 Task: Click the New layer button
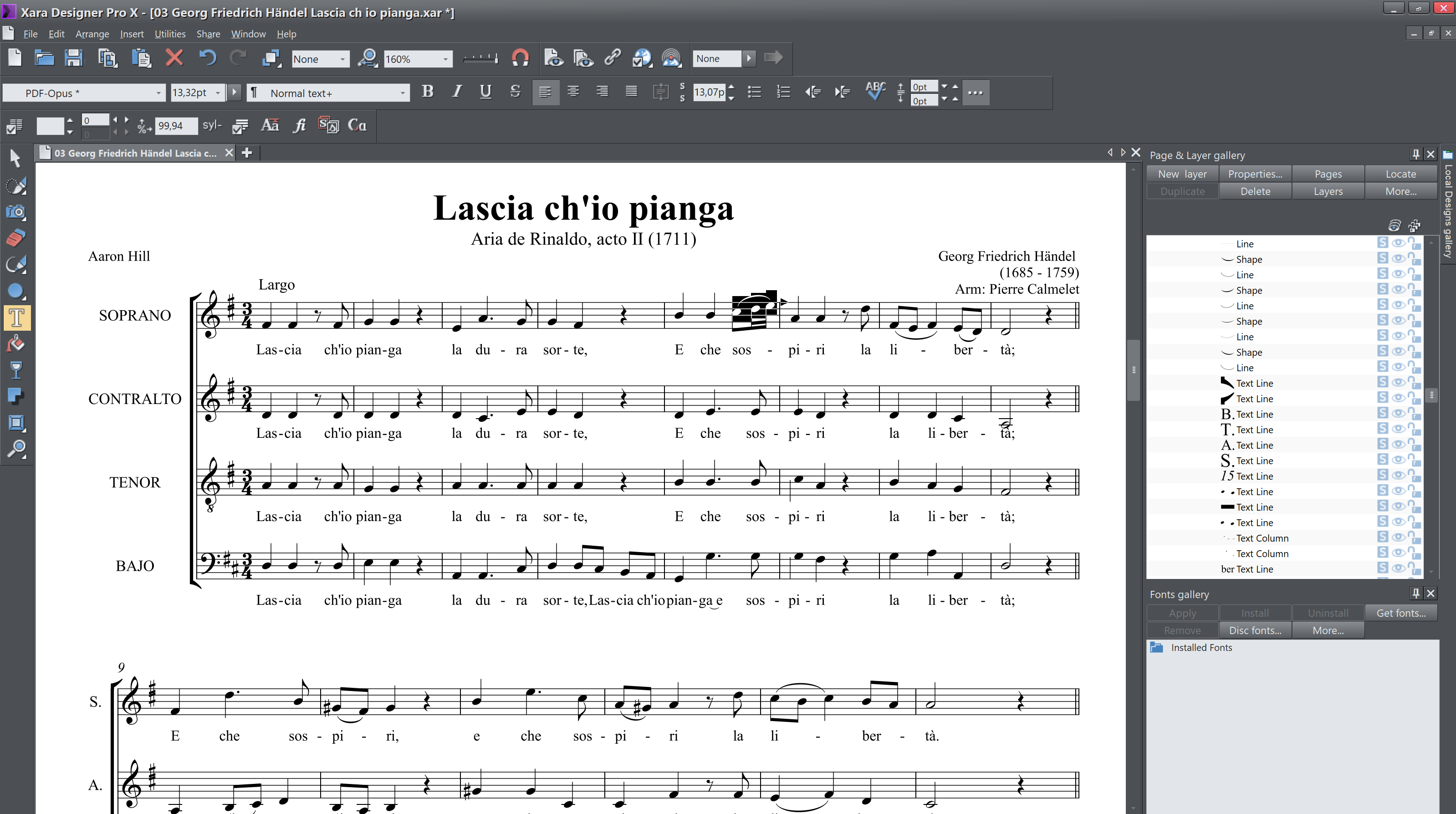point(1182,174)
